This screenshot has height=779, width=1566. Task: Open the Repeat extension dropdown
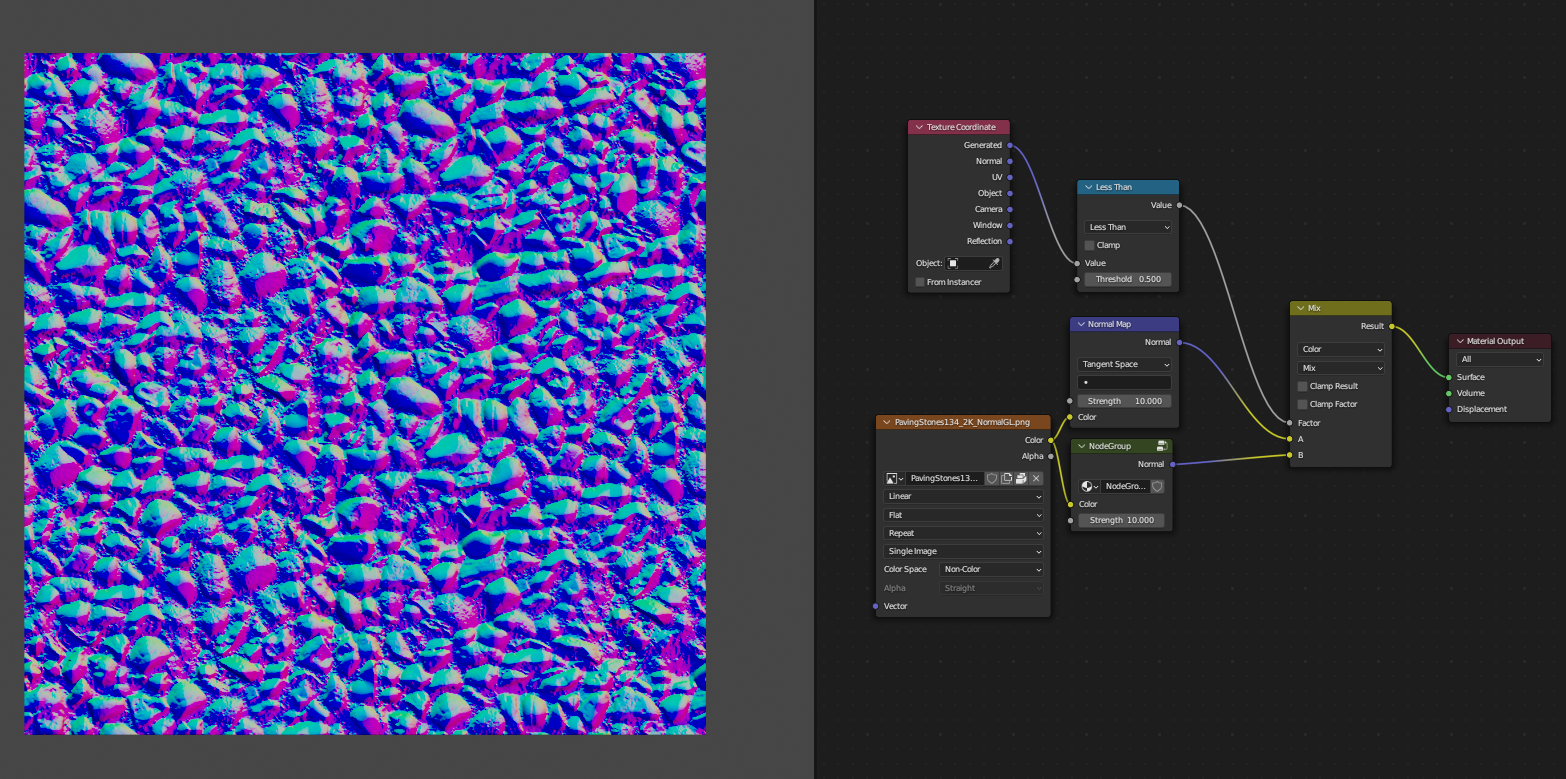pos(964,533)
